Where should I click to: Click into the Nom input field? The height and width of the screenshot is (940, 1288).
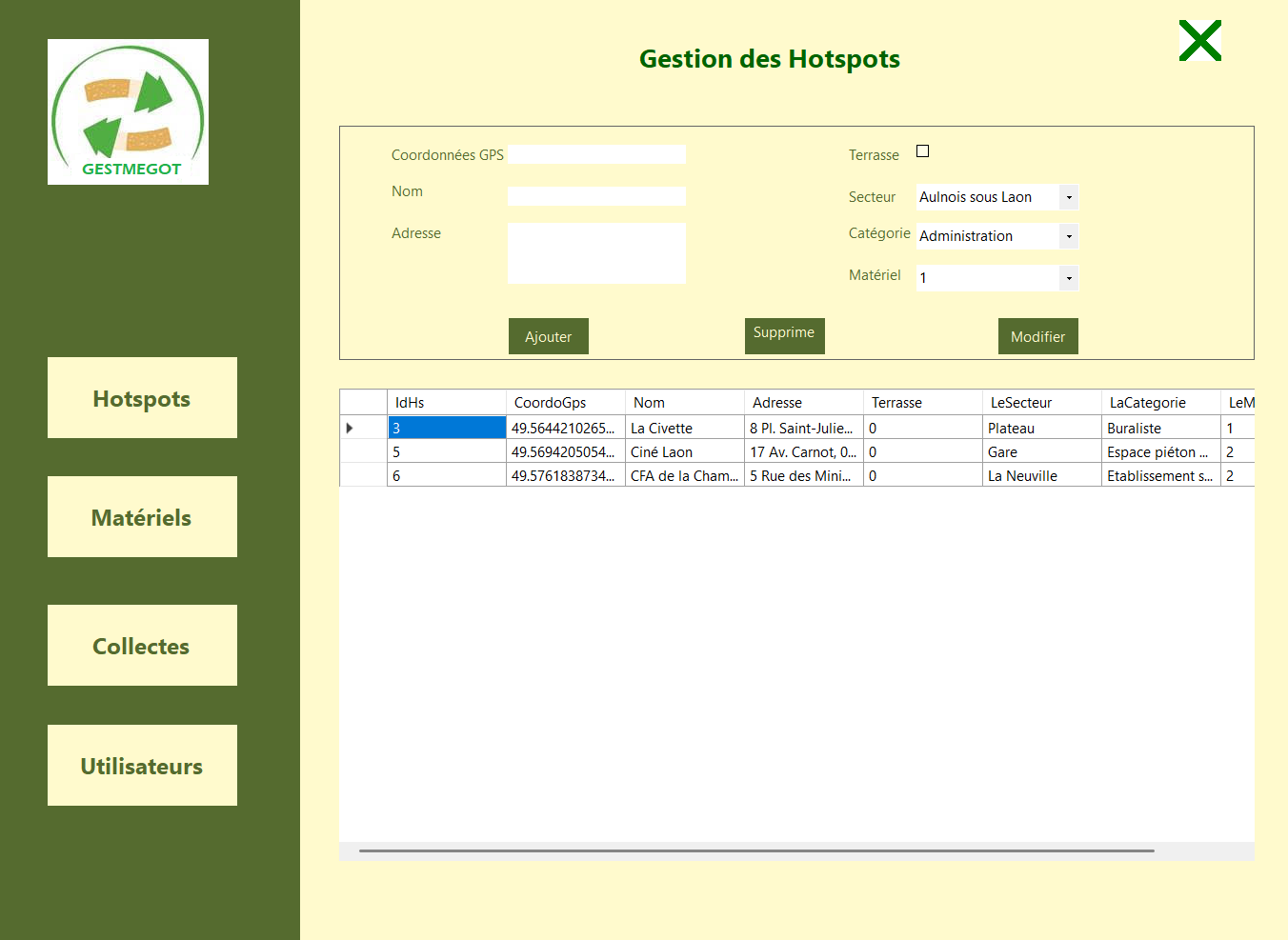pos(596,196)
